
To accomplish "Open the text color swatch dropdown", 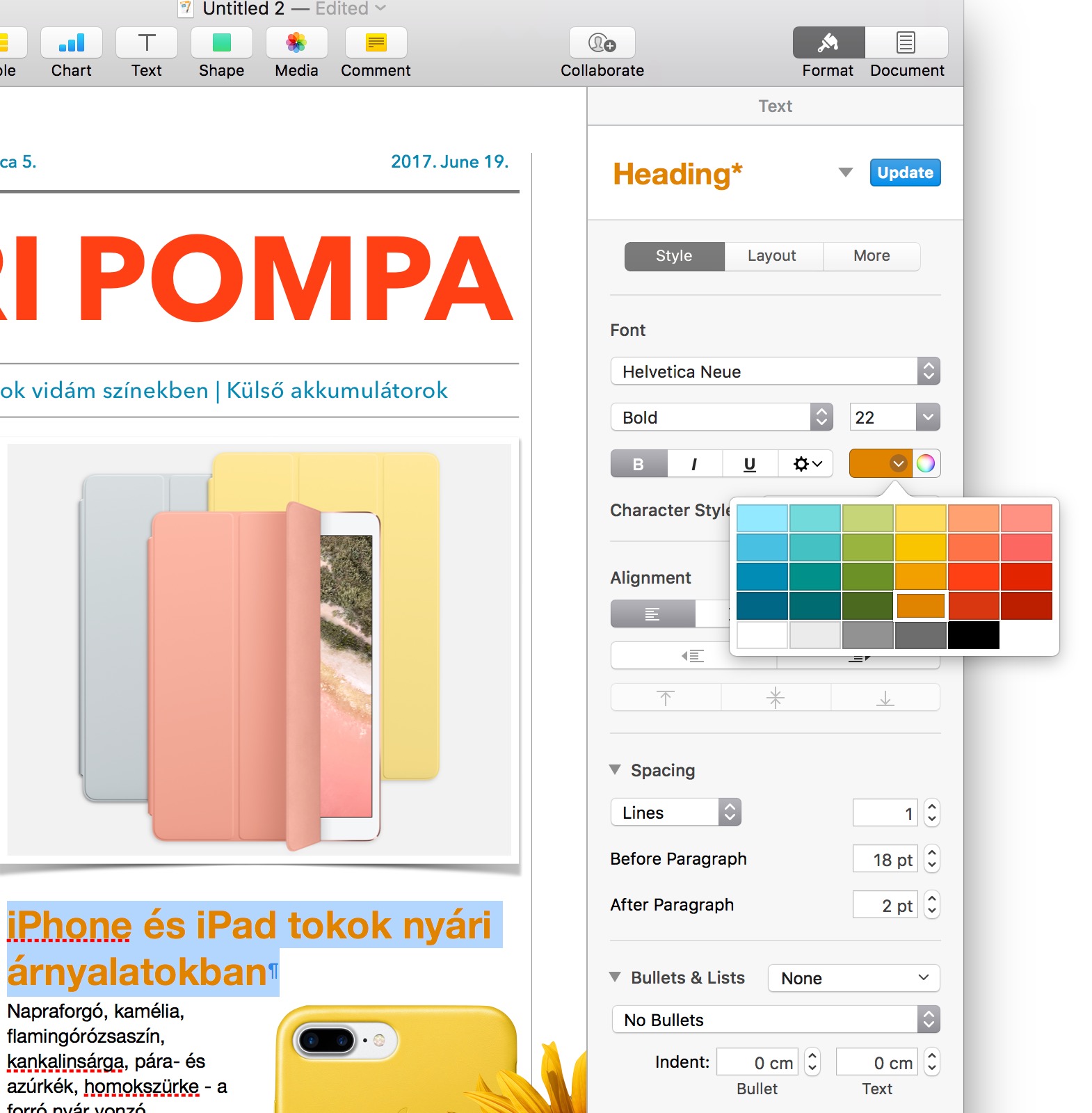I will 881,463.
